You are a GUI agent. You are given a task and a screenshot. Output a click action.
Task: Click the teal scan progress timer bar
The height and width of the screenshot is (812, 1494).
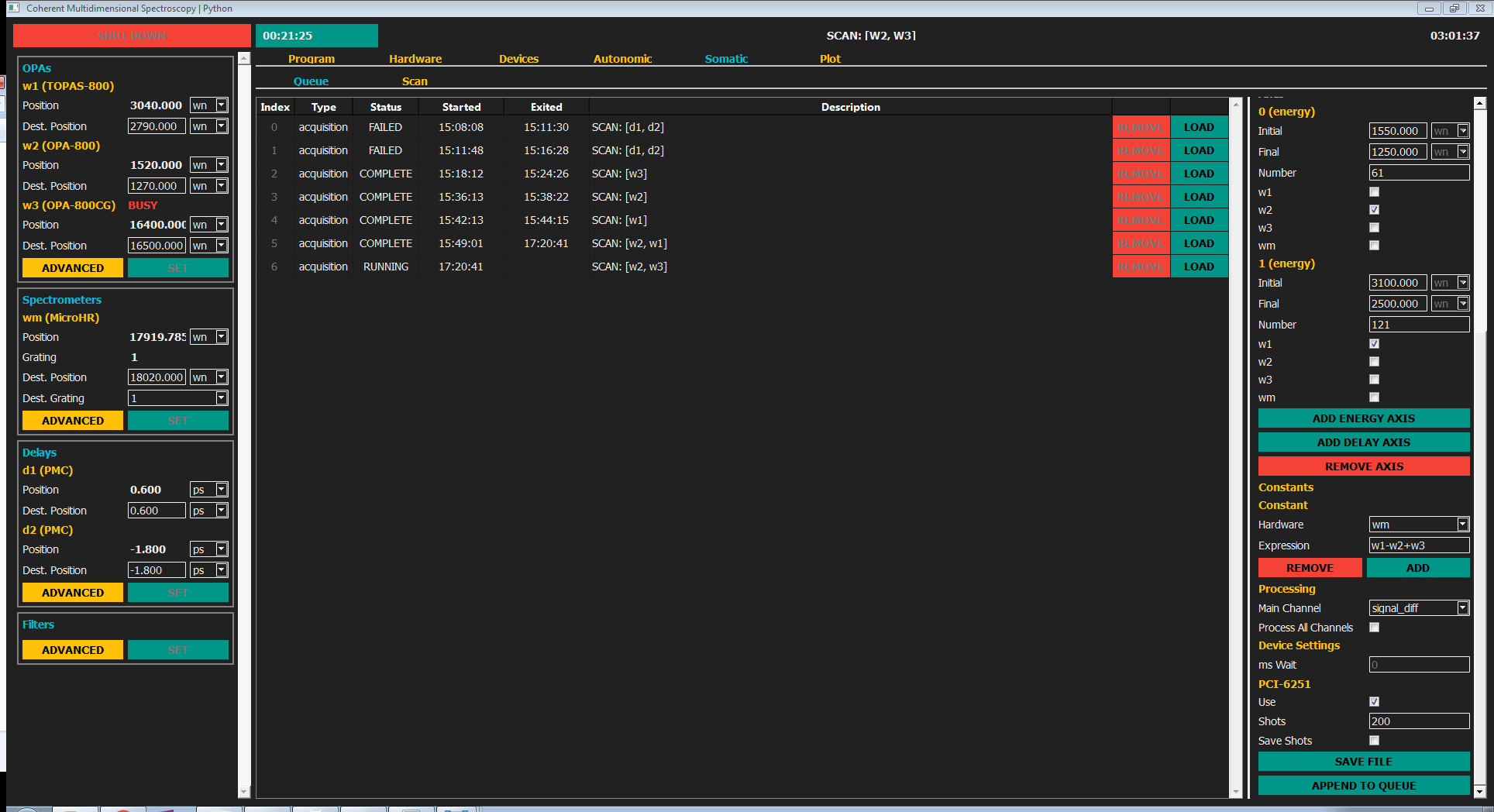(316, 36)
